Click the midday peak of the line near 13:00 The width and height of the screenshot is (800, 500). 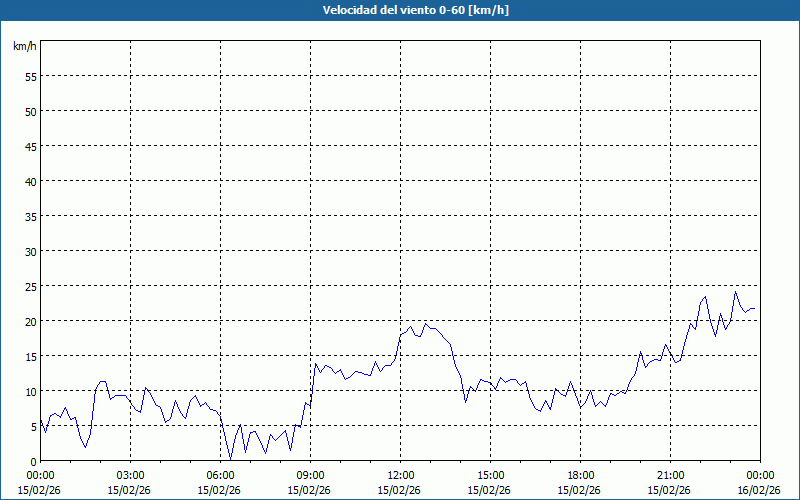tap(425, 324)
